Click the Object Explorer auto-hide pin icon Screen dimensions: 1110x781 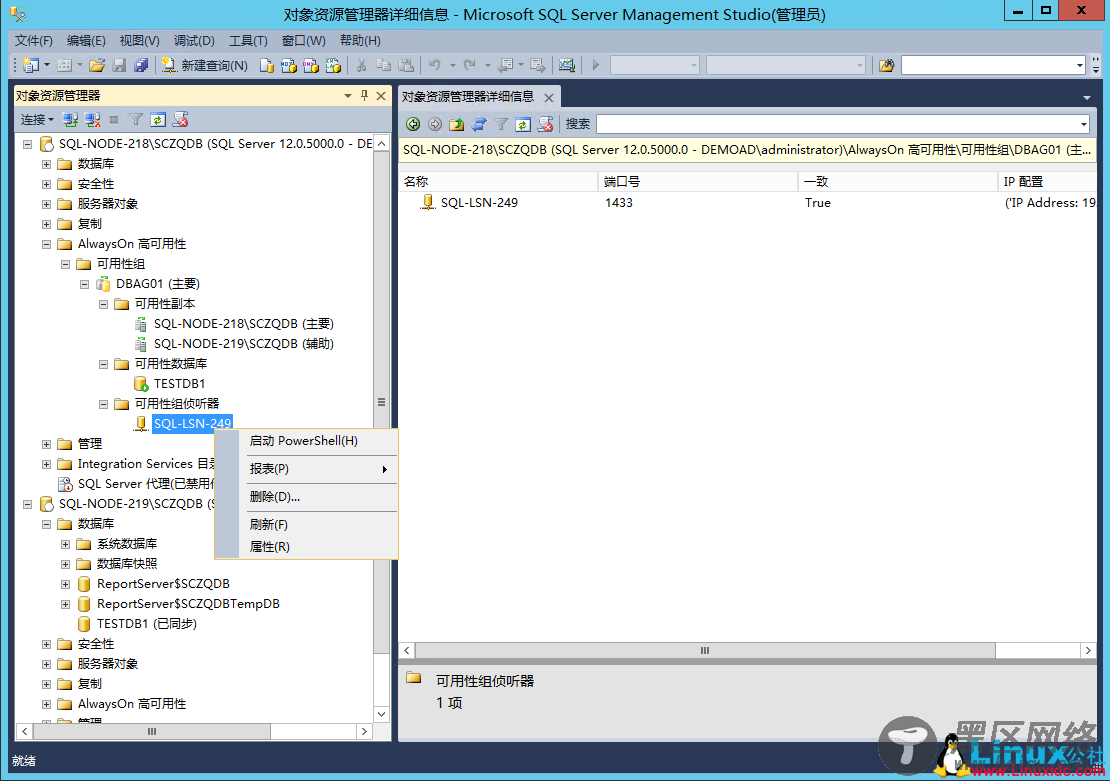point(365,96)
